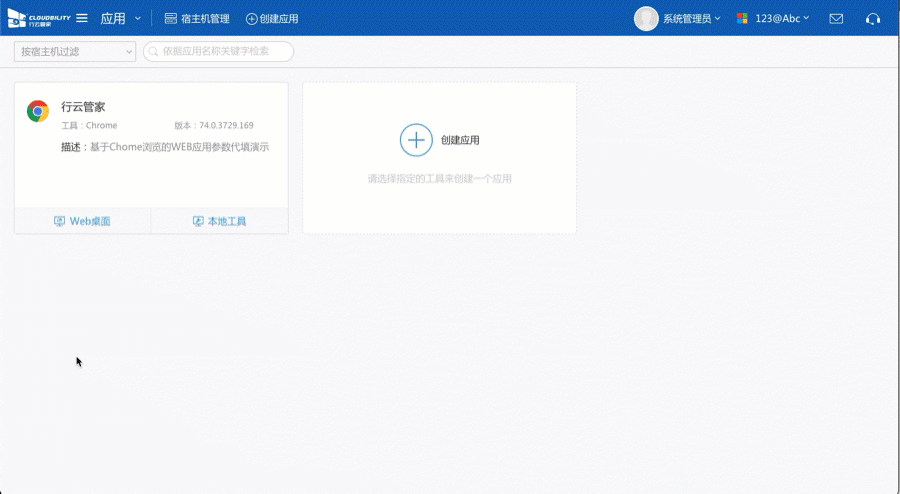Click the Chrome icon on 行云管家 card
This screenshot has height=494, width=900.
click(38, 111)
